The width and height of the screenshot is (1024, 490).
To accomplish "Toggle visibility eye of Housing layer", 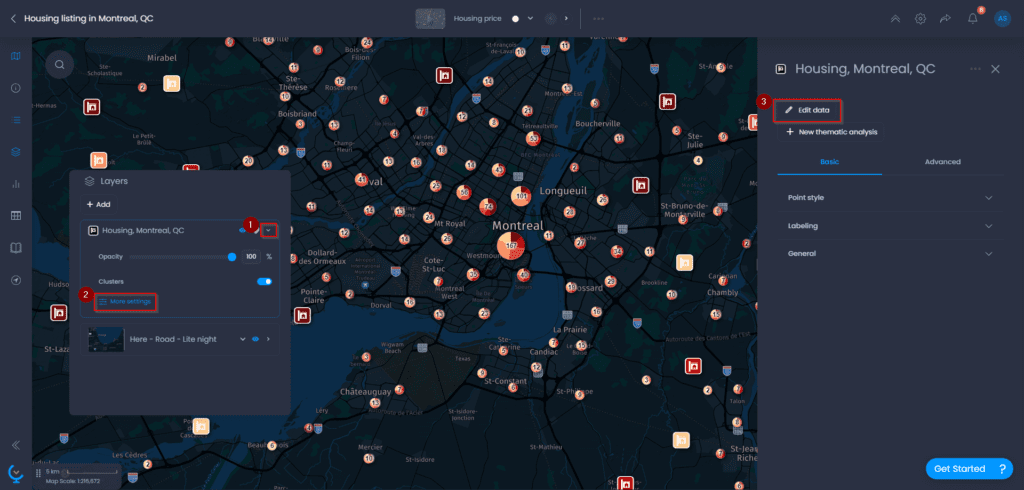I will coord(244,230).
